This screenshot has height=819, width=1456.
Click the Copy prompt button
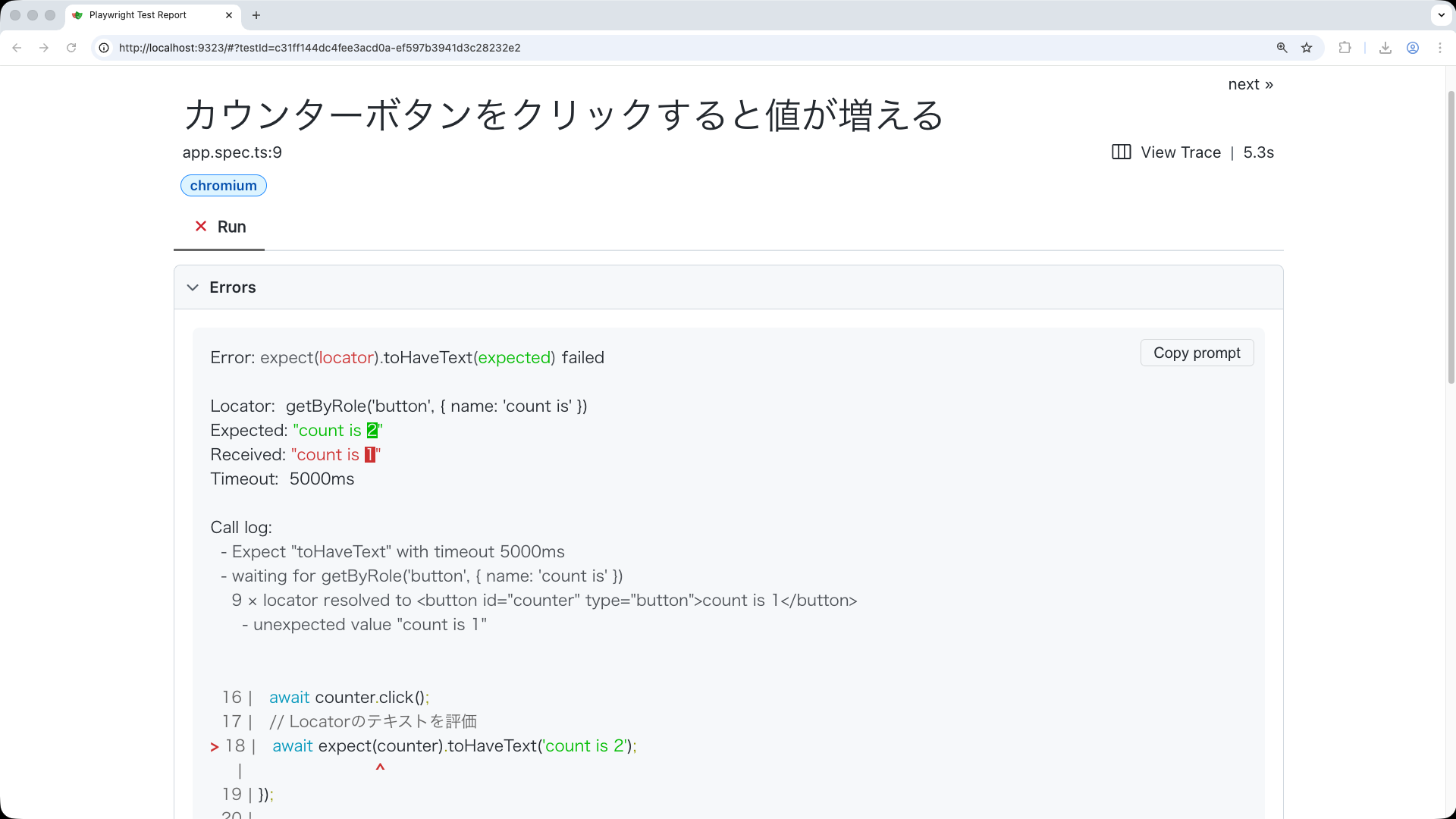[1197, 352]
